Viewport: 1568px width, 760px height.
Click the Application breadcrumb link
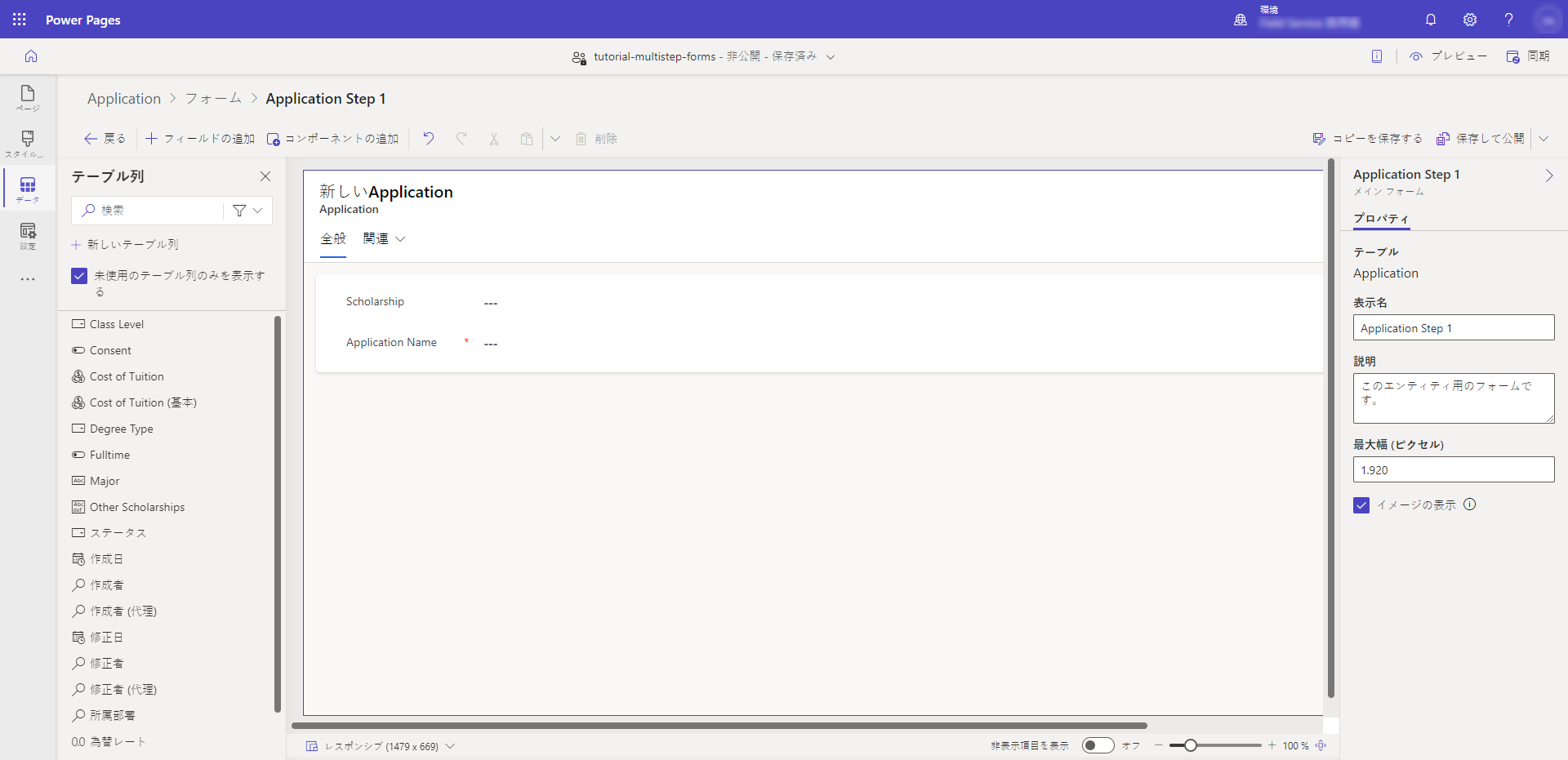(124, 99)
